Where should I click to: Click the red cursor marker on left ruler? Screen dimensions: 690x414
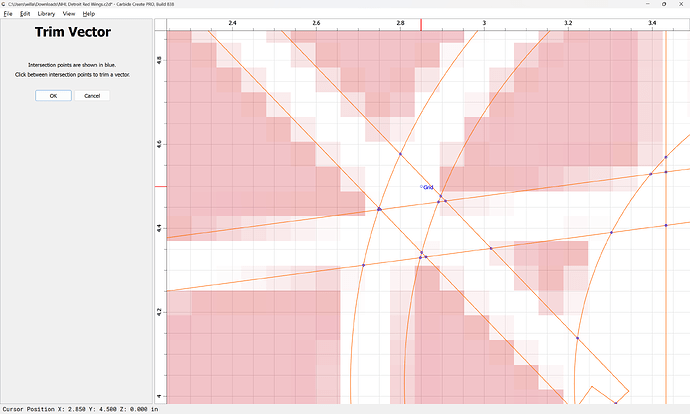(159, 186)
